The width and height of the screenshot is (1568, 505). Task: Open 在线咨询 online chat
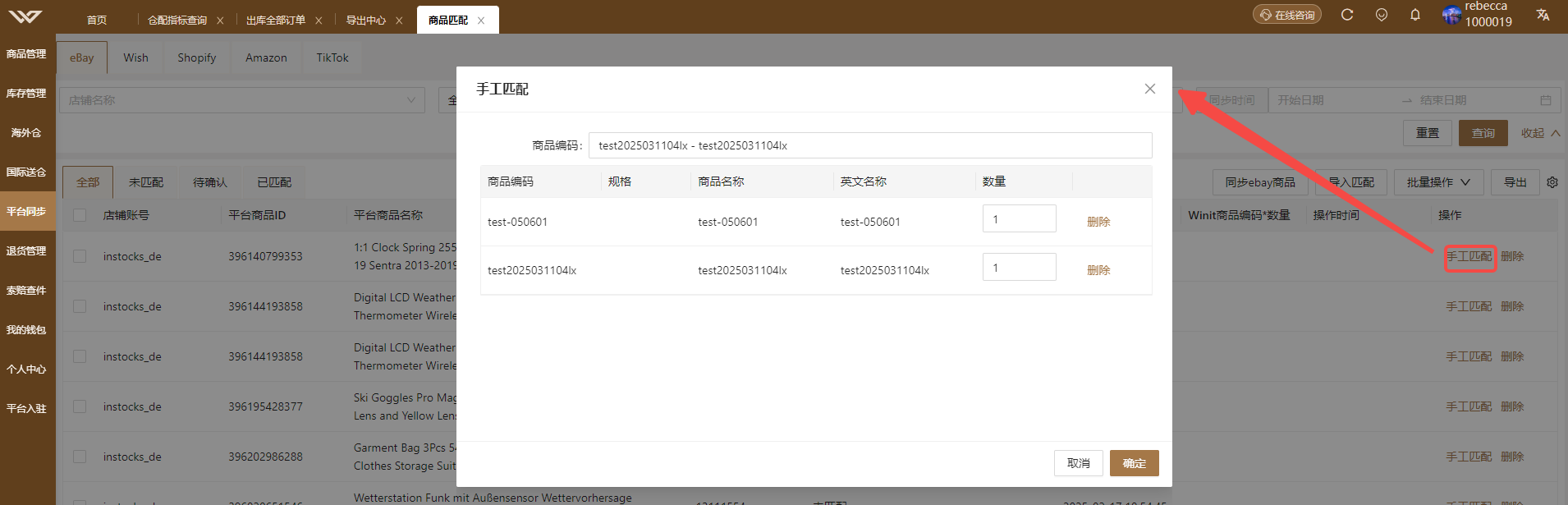point(1287,15)
